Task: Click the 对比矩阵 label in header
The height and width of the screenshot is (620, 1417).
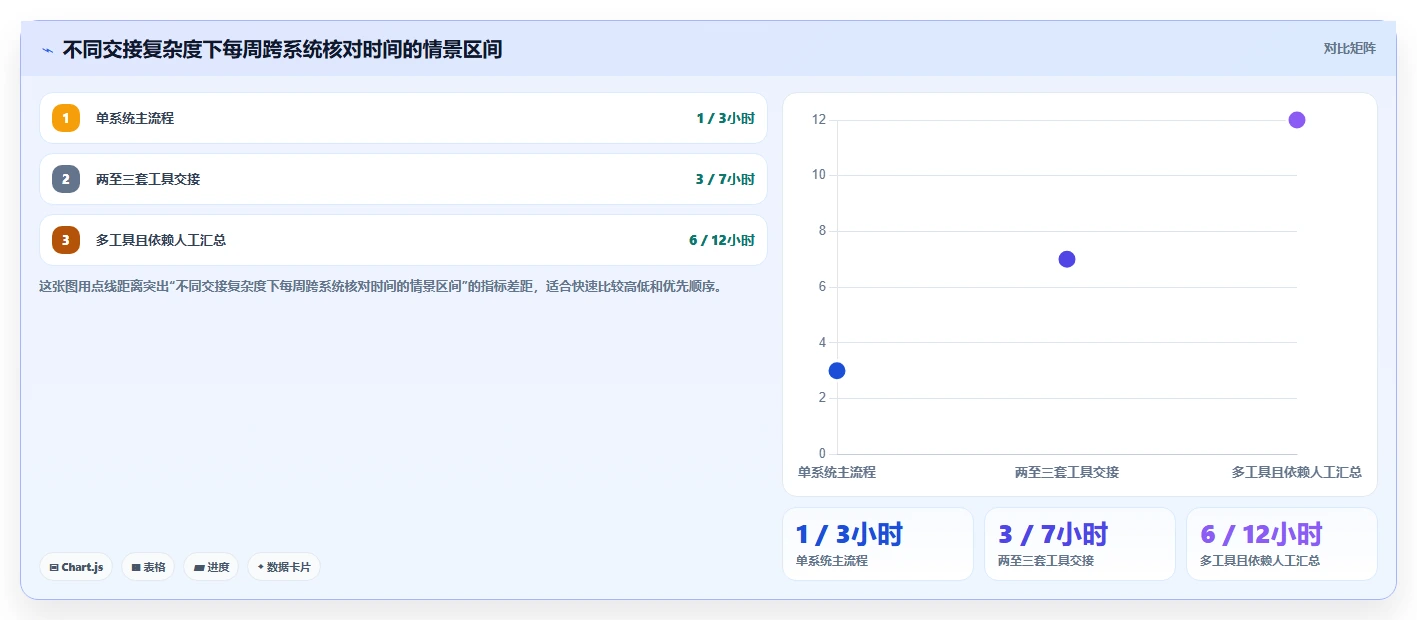Action: 1350,48
